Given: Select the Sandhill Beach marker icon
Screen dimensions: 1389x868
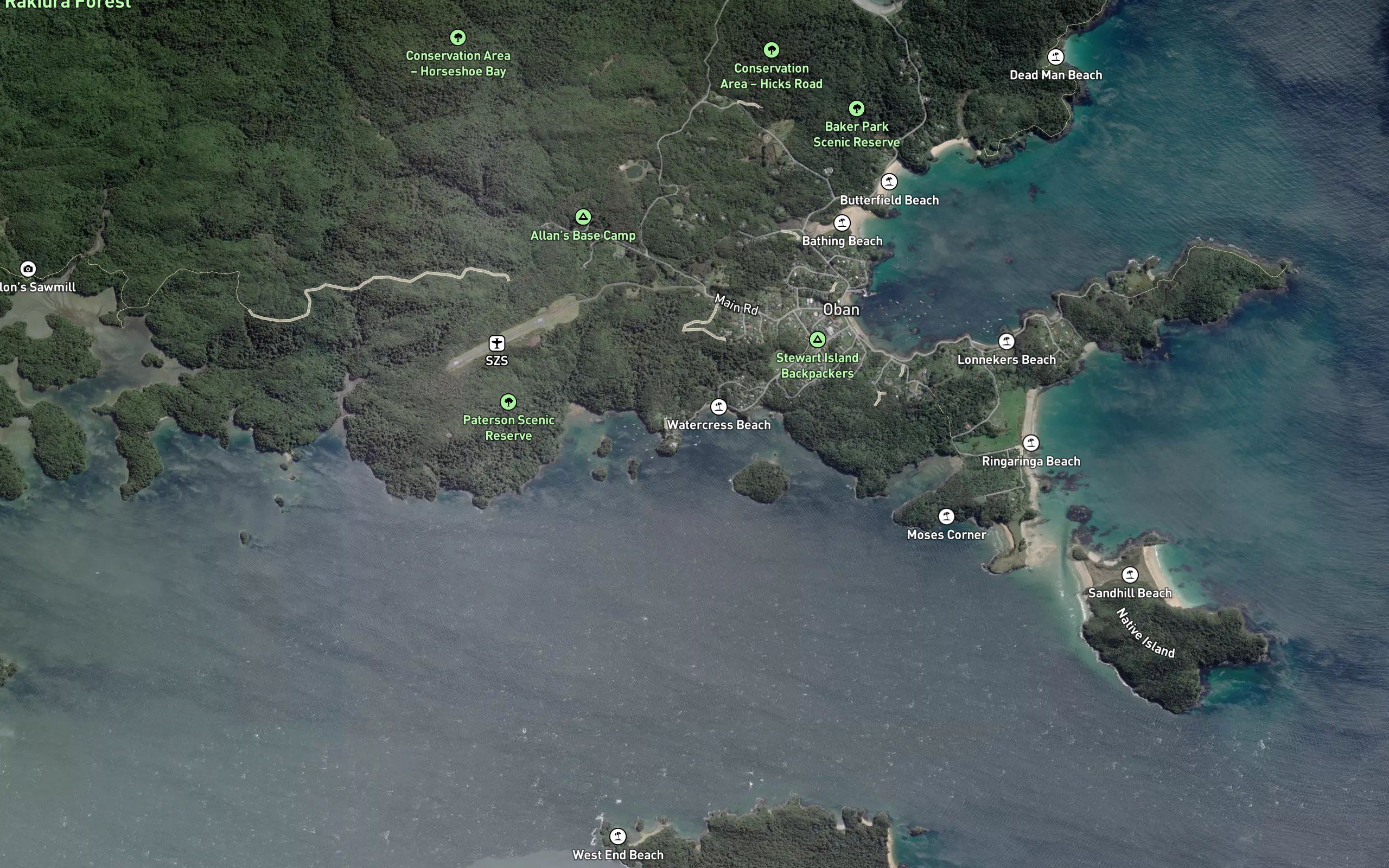Looking at the screenshot, I should coord(1130,575).
